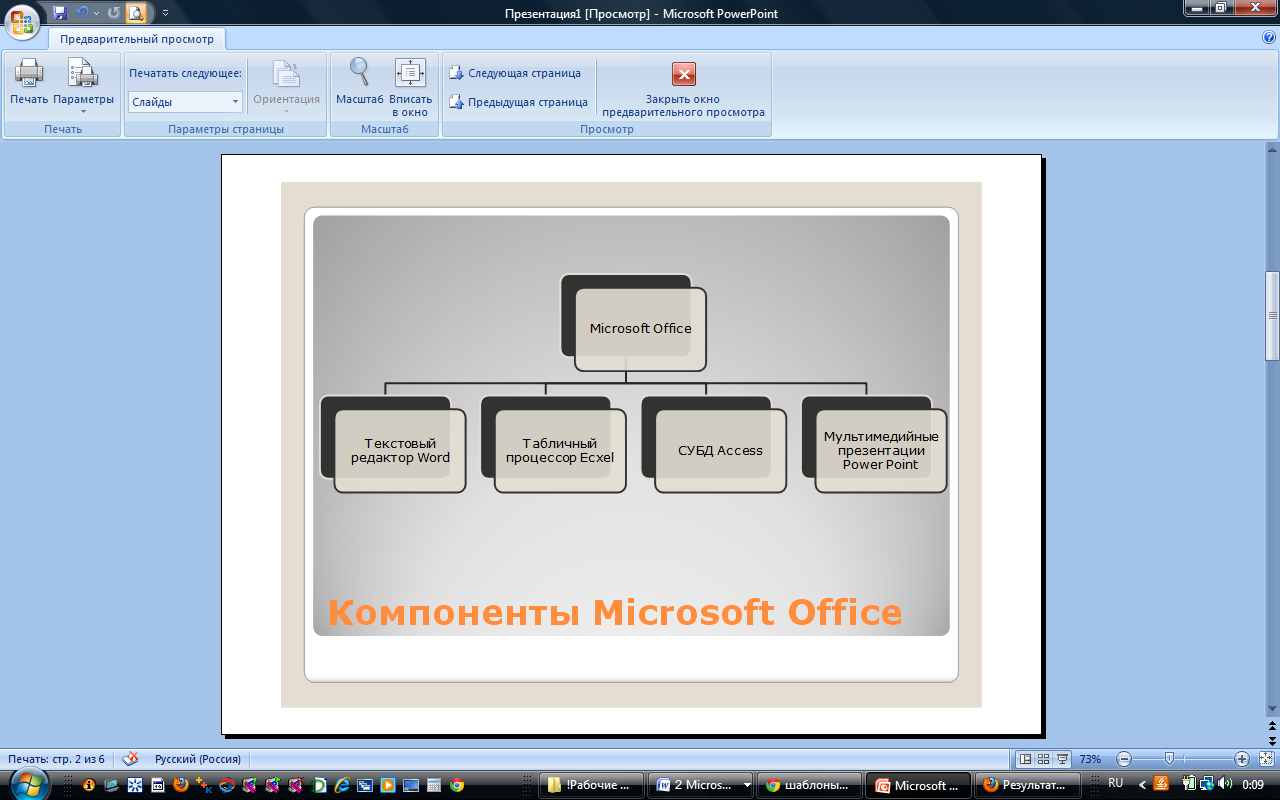Open the Windows Start menu orb

click(x=28, y=784)
